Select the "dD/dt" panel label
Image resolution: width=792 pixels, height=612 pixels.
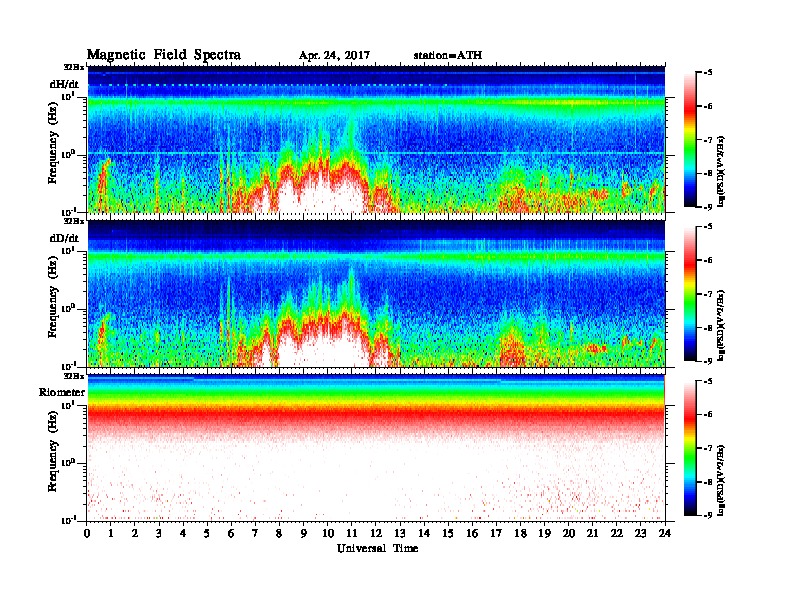64,238
